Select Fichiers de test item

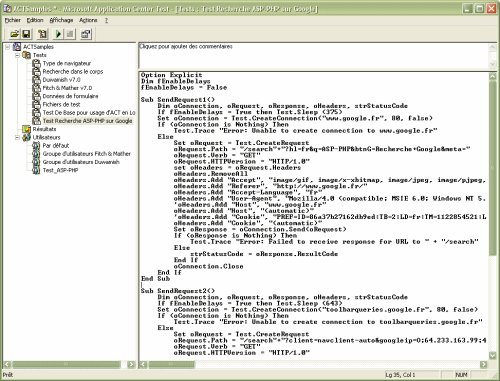click(61, 104)
